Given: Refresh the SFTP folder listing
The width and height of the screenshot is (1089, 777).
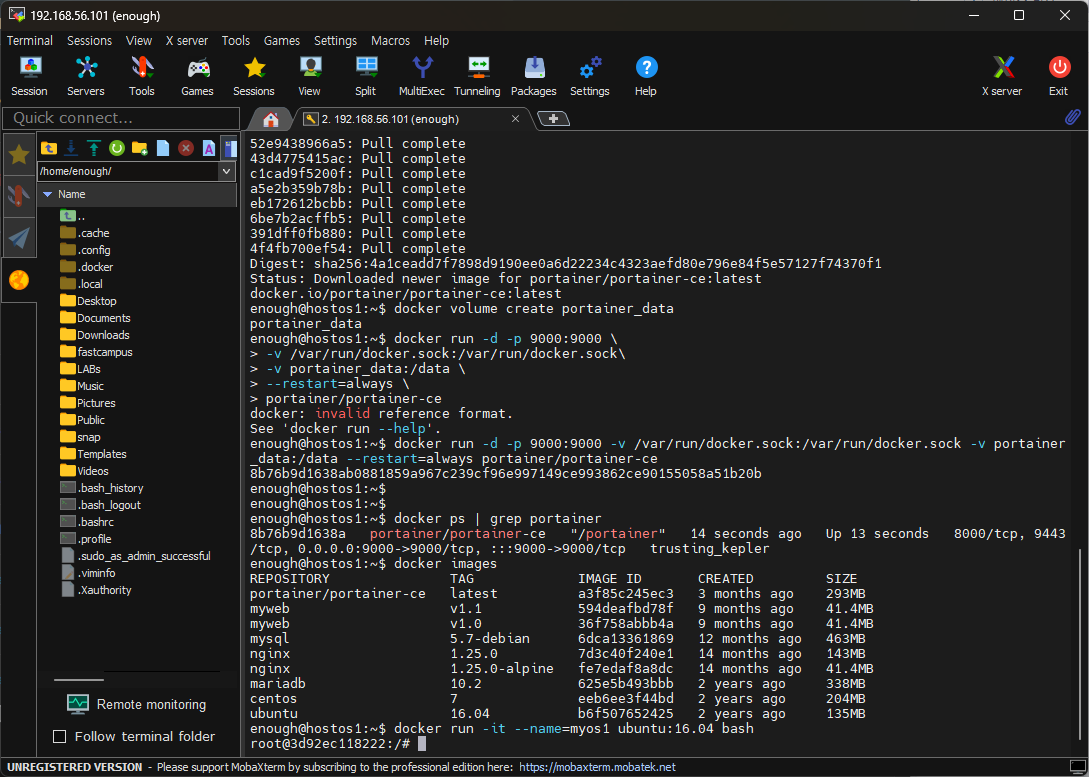Looking at the screenshot, I should [x=117, y=147].
